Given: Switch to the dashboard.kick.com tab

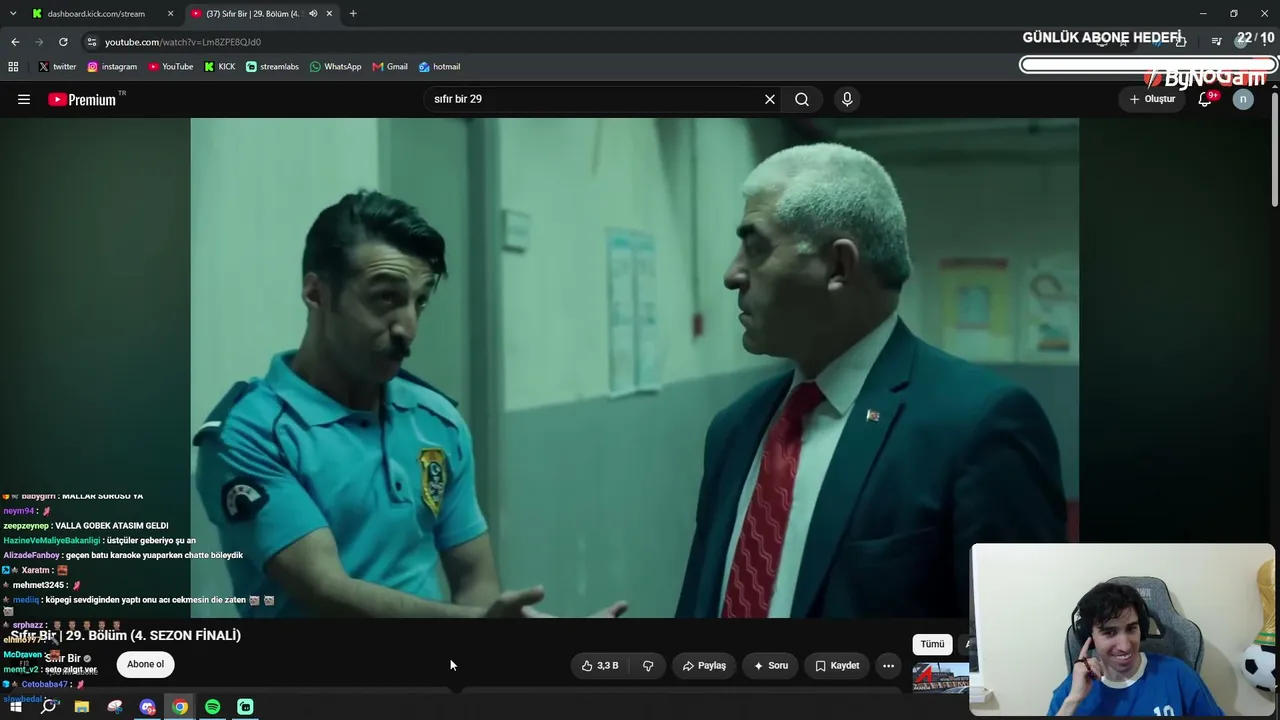Looking at the screenshot, I should click(x=102, y=14).
